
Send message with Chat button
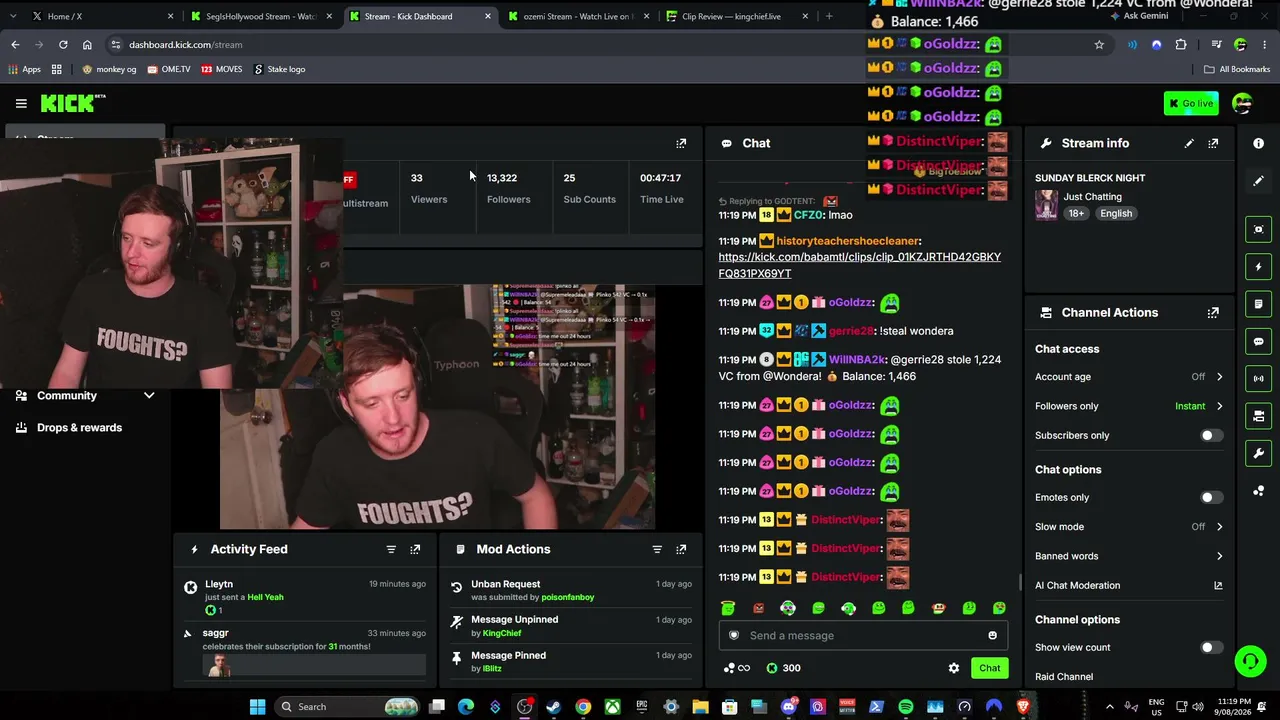989,668
